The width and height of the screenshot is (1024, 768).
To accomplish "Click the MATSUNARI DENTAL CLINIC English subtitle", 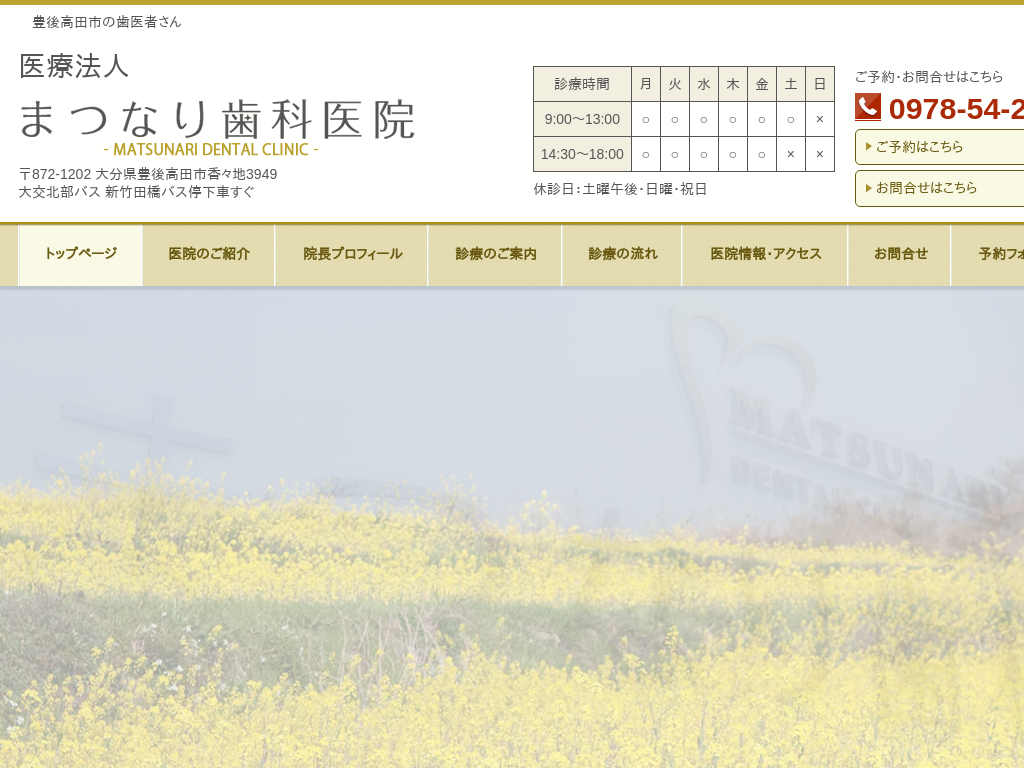I will click(x=213, y=152).
